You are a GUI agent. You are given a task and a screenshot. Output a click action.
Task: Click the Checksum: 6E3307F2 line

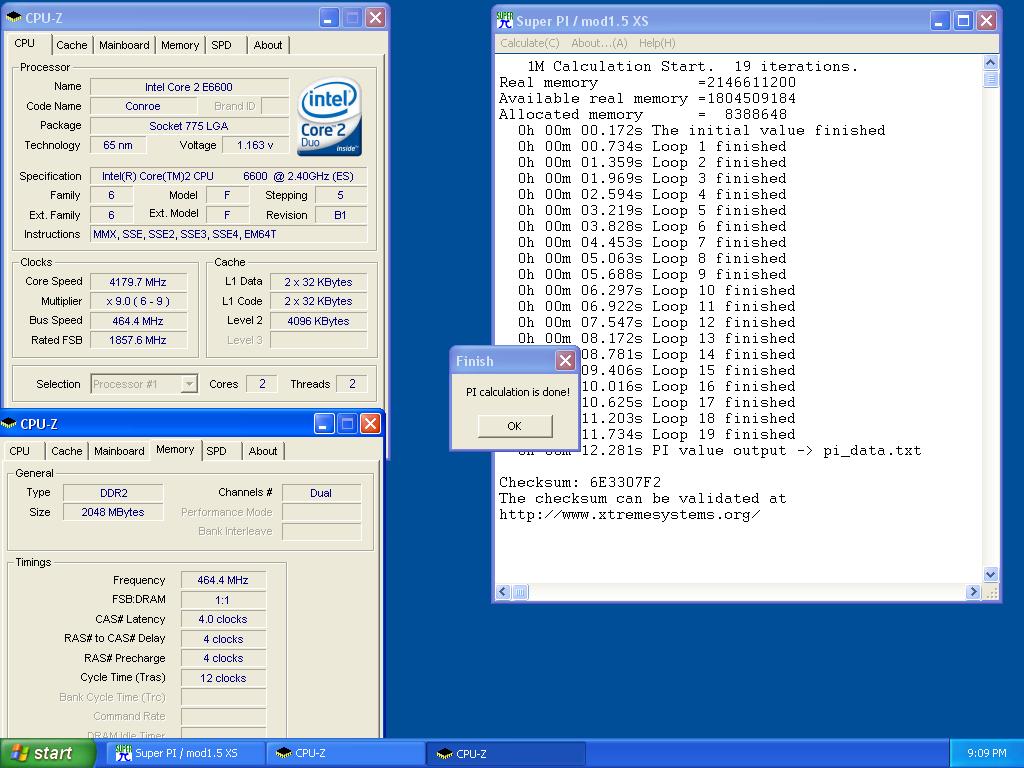coord(580,483)
